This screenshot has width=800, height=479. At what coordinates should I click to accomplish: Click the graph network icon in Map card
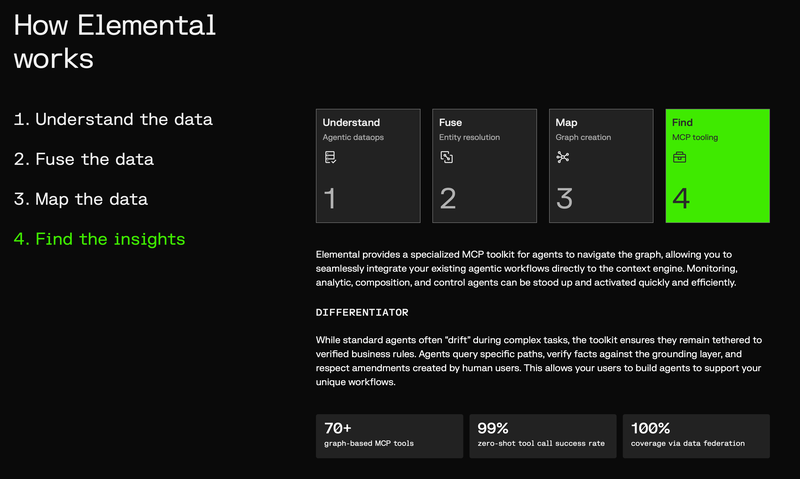tap(563, 157)
